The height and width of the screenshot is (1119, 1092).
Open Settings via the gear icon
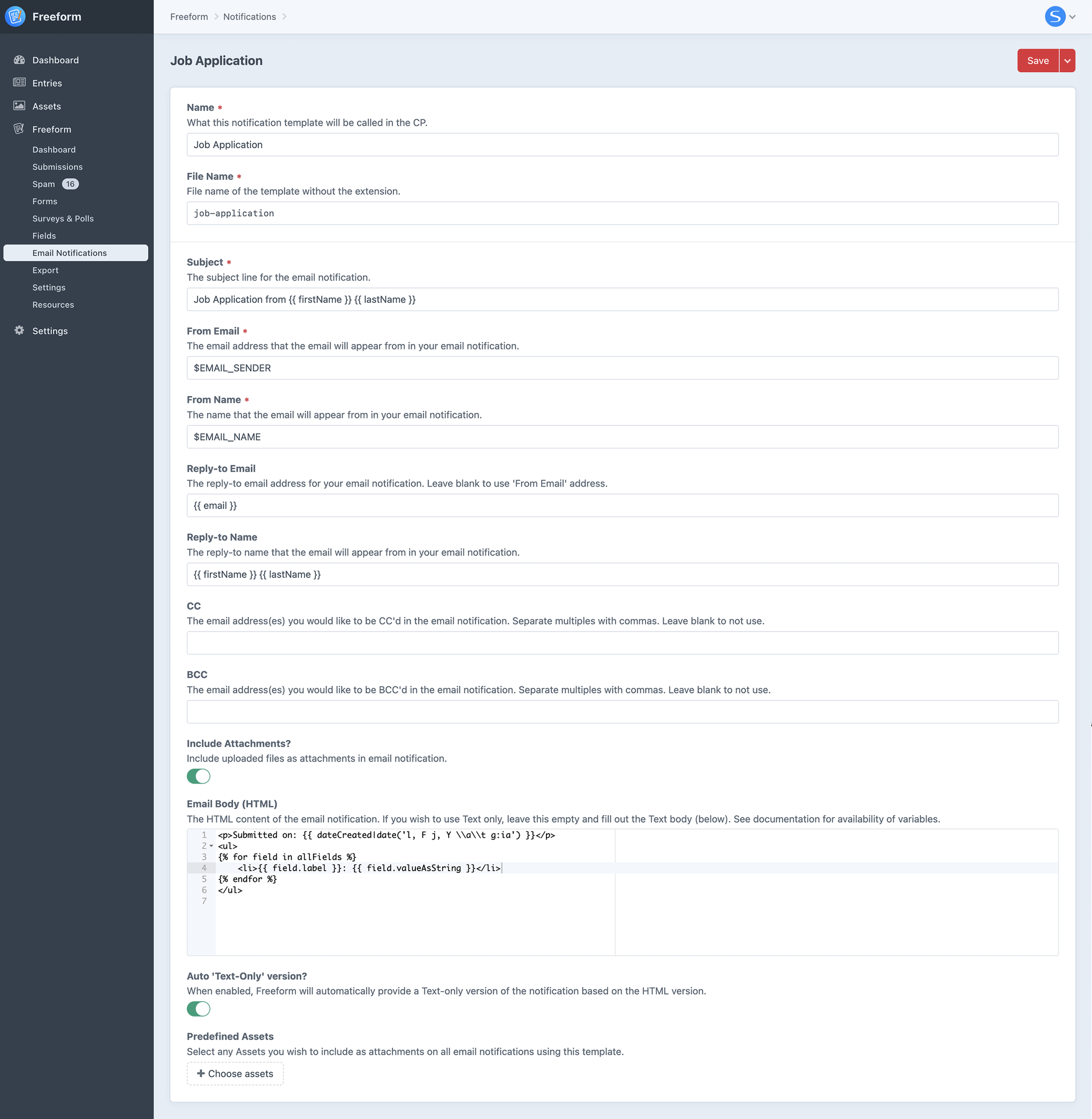click(18, 330)
